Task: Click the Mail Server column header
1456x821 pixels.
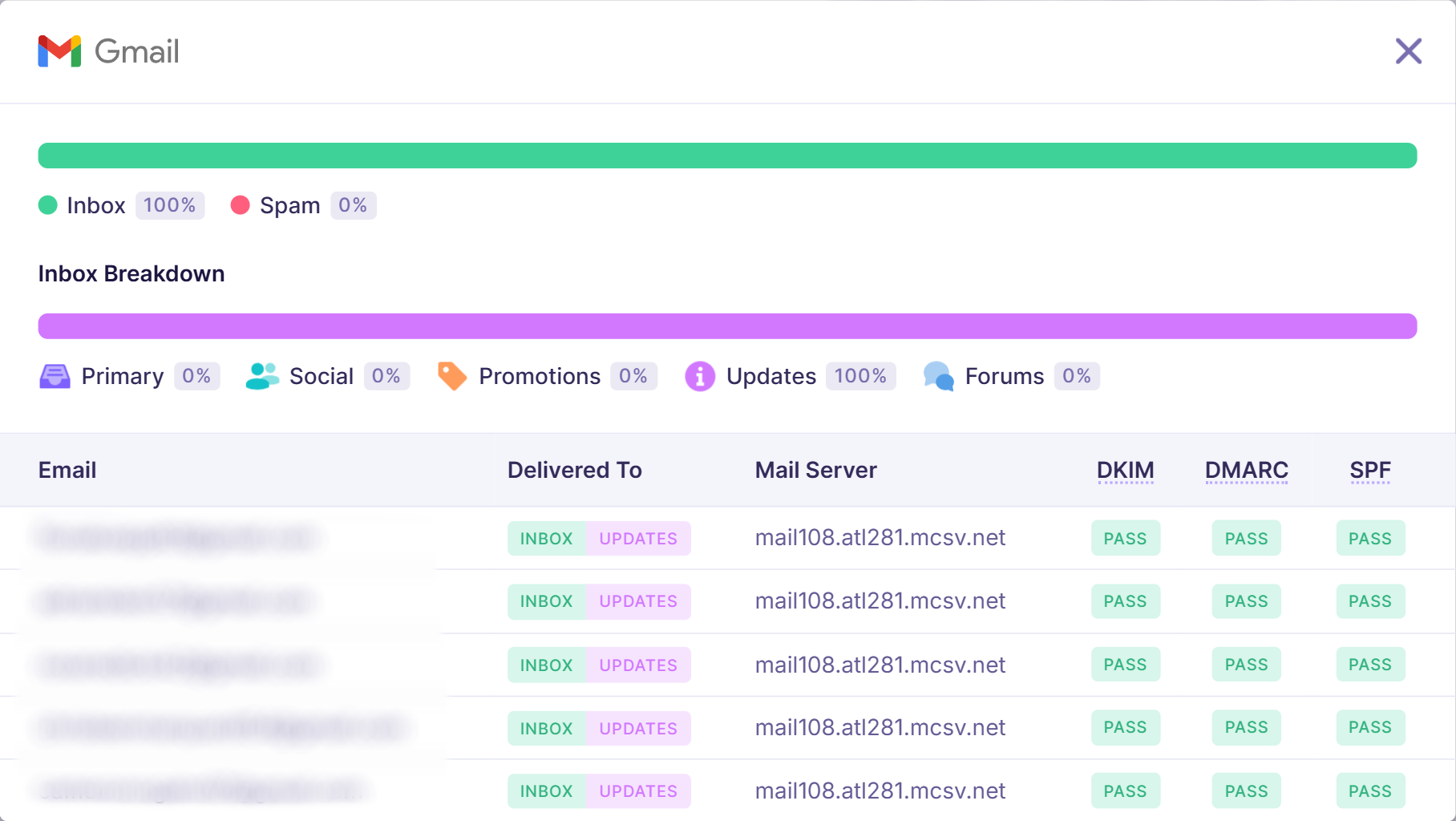Action: pyautogui.click(x=816, y=470)
